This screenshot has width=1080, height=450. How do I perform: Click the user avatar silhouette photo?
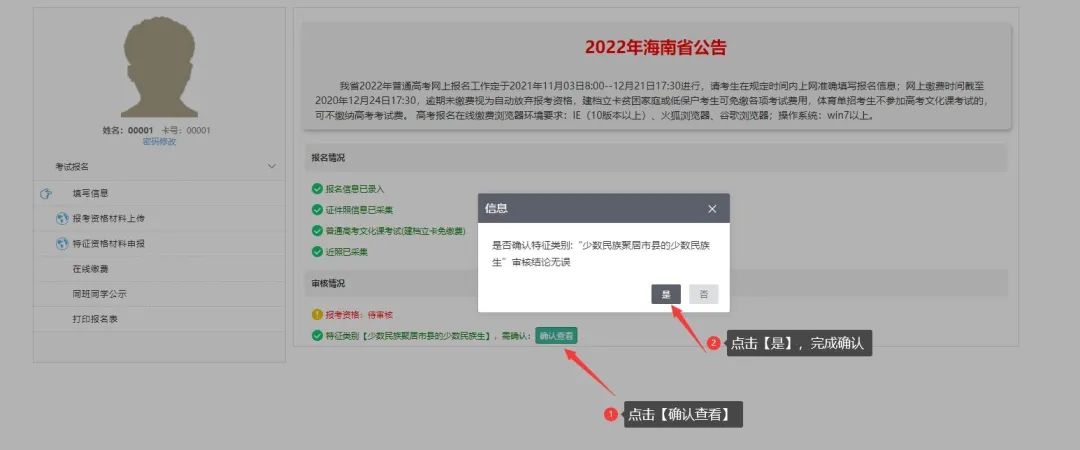point(159,68)
